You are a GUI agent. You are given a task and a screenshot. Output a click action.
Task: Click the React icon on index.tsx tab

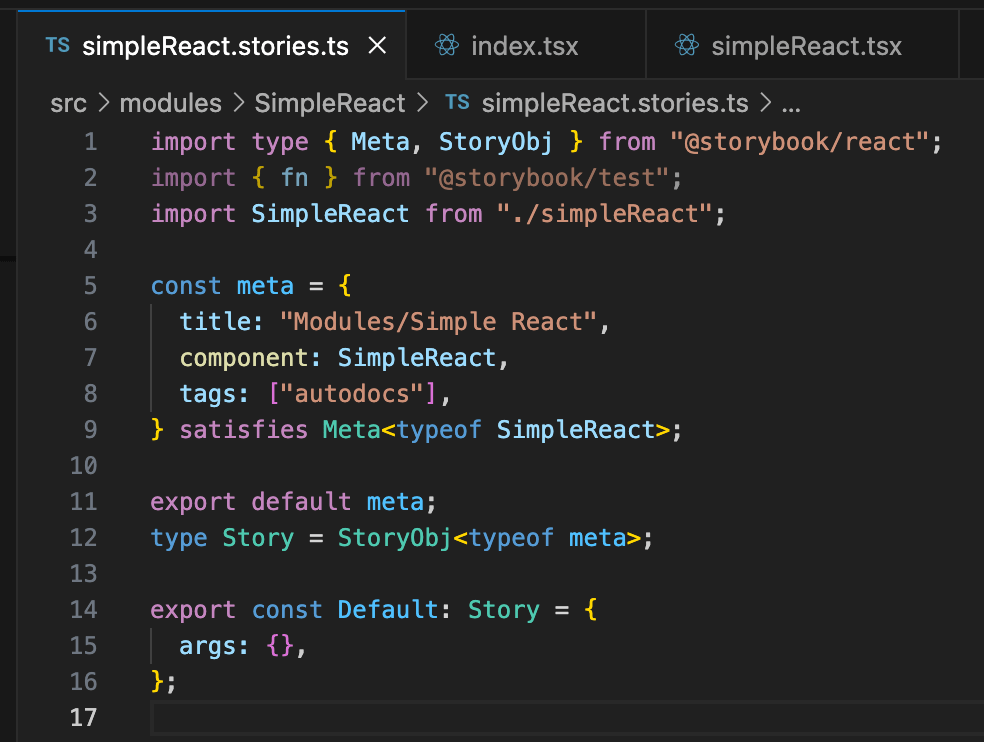point(446,46)
